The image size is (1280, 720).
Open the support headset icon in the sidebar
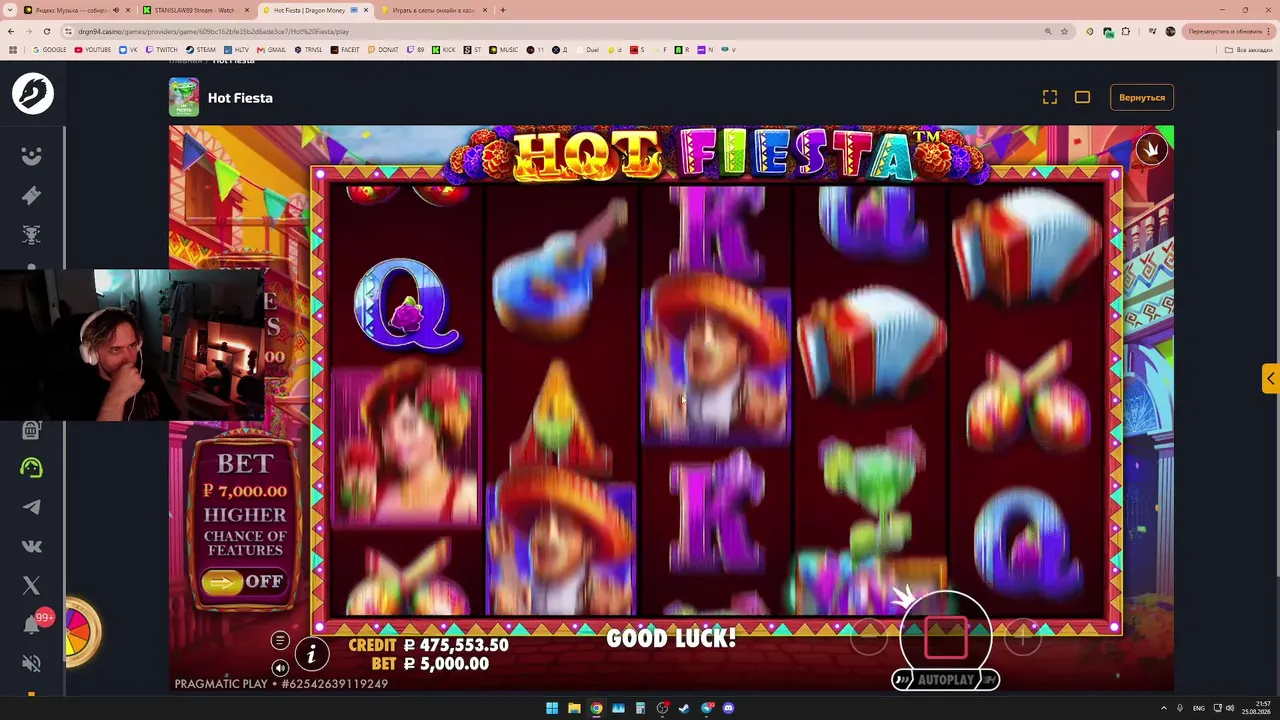point(32,468)
